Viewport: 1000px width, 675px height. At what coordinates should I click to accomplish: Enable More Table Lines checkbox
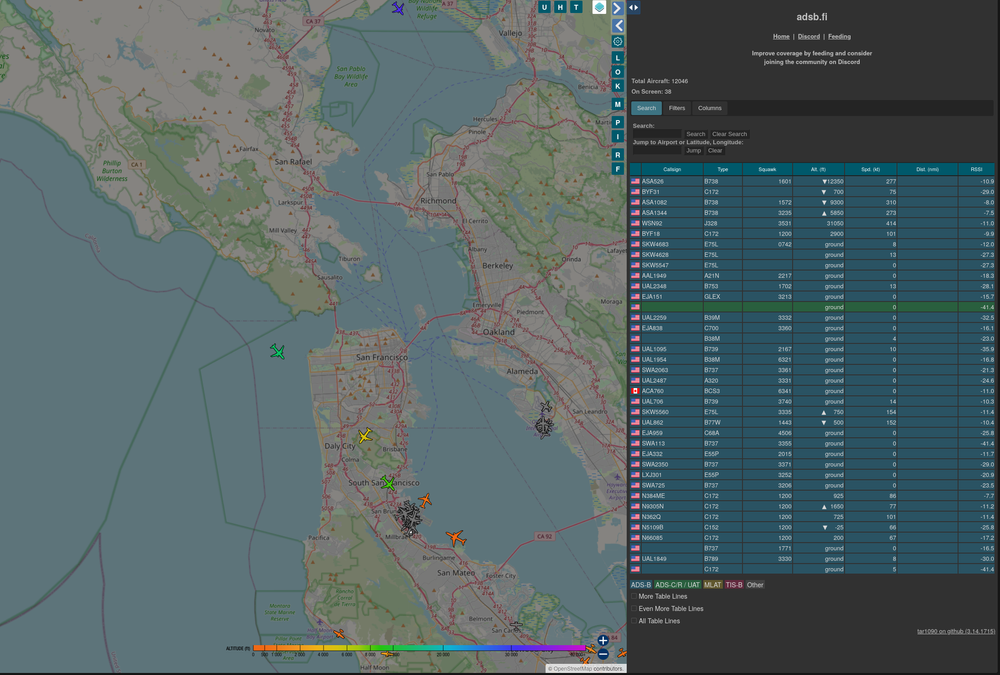tap(633, 596)
